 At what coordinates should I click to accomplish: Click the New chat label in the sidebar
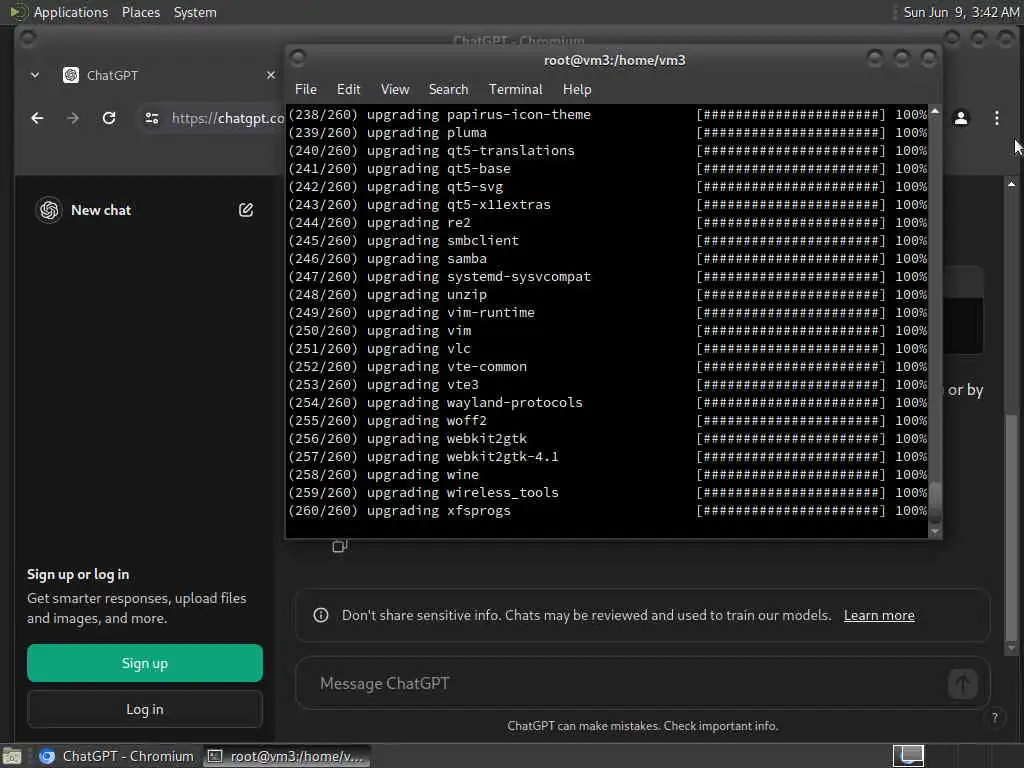(x=101, y=210)
